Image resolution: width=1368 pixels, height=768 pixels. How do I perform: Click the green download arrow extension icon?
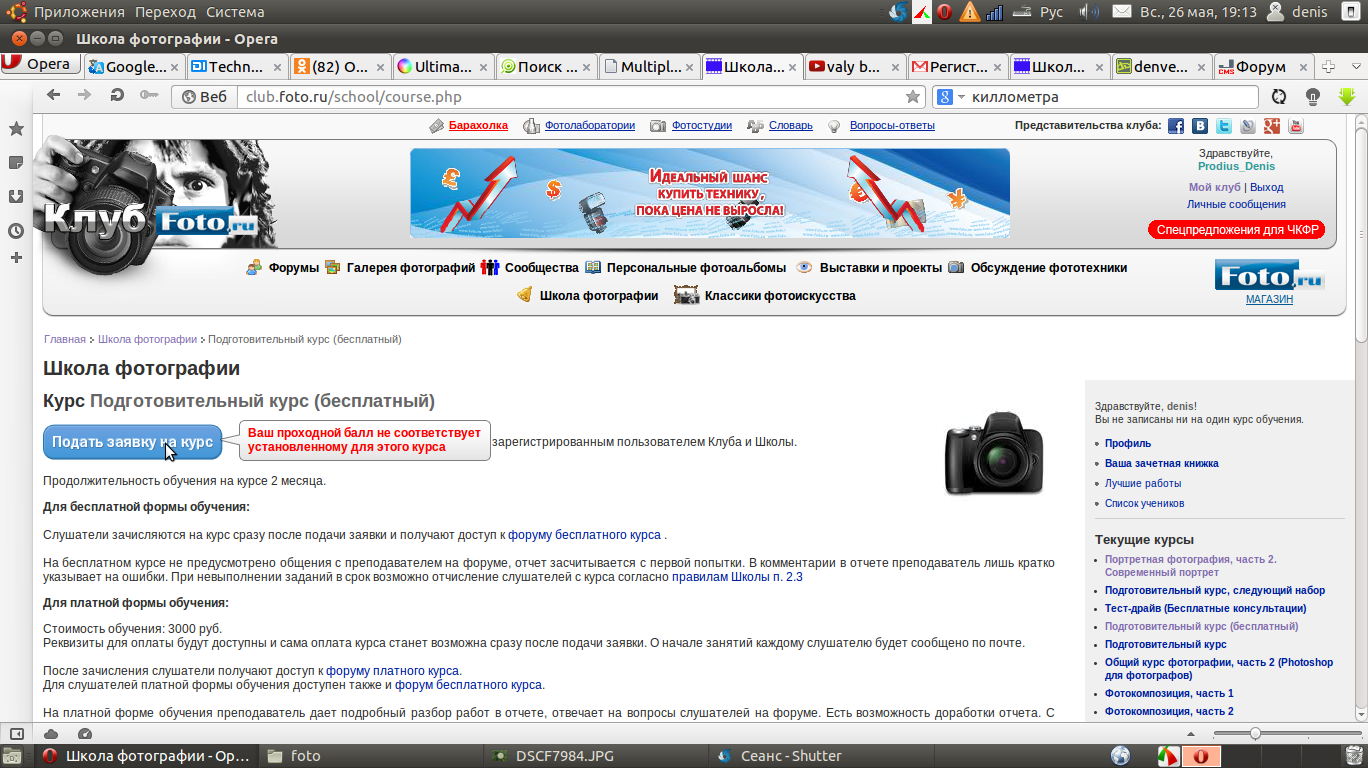pyautogui.click(x=1346, y=97)
